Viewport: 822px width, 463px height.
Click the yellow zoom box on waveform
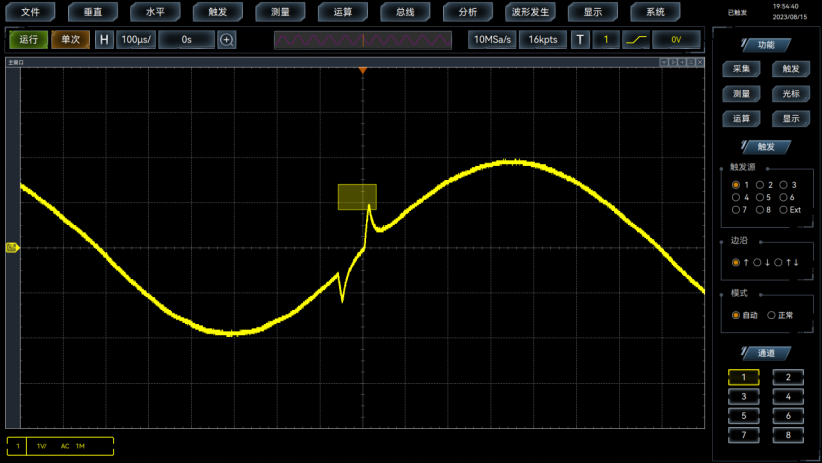point(357,197)
